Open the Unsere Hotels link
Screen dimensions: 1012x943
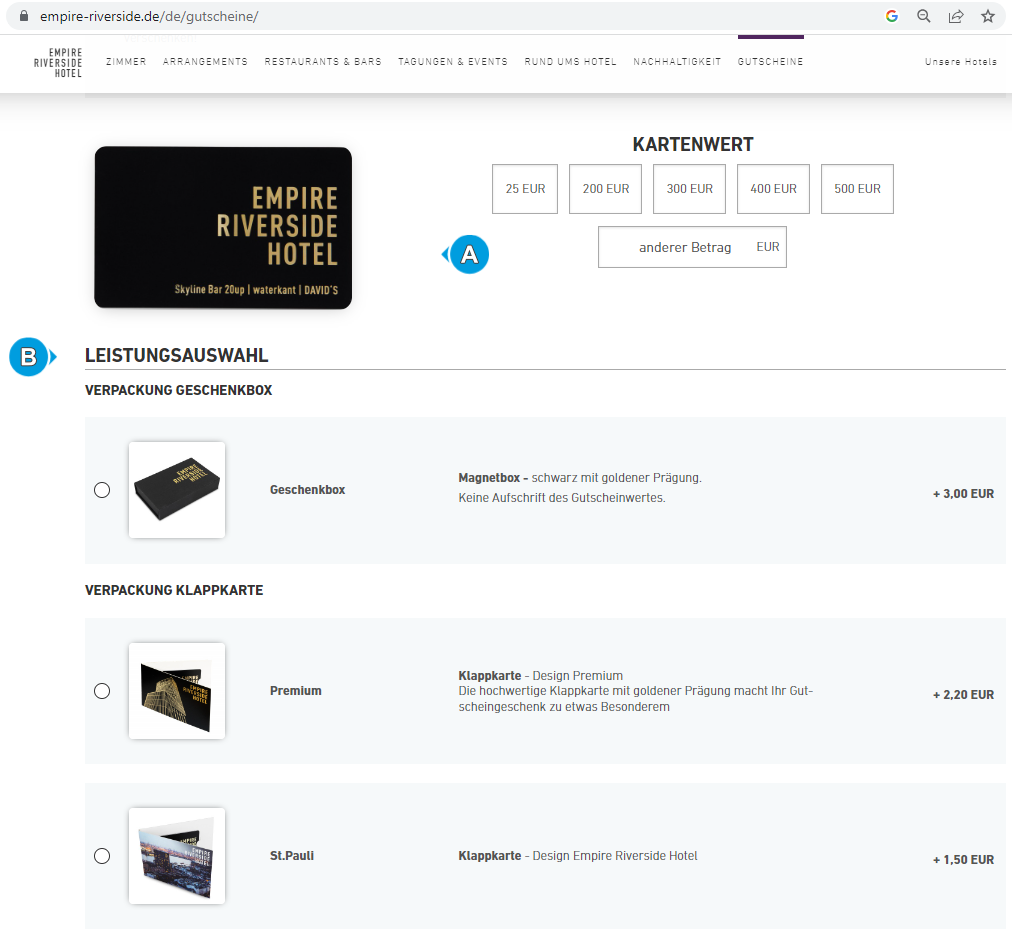(x=960, y=61)
